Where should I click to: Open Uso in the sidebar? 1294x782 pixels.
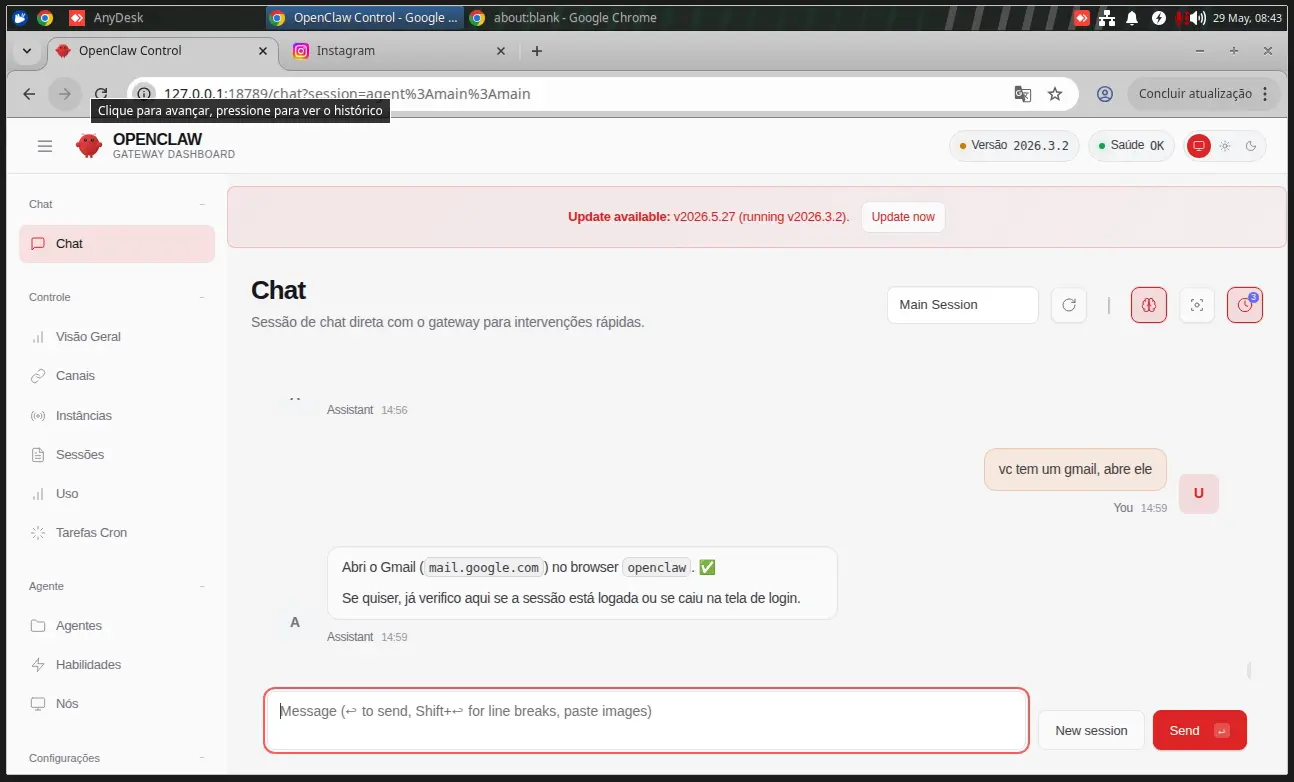(117, 493)
